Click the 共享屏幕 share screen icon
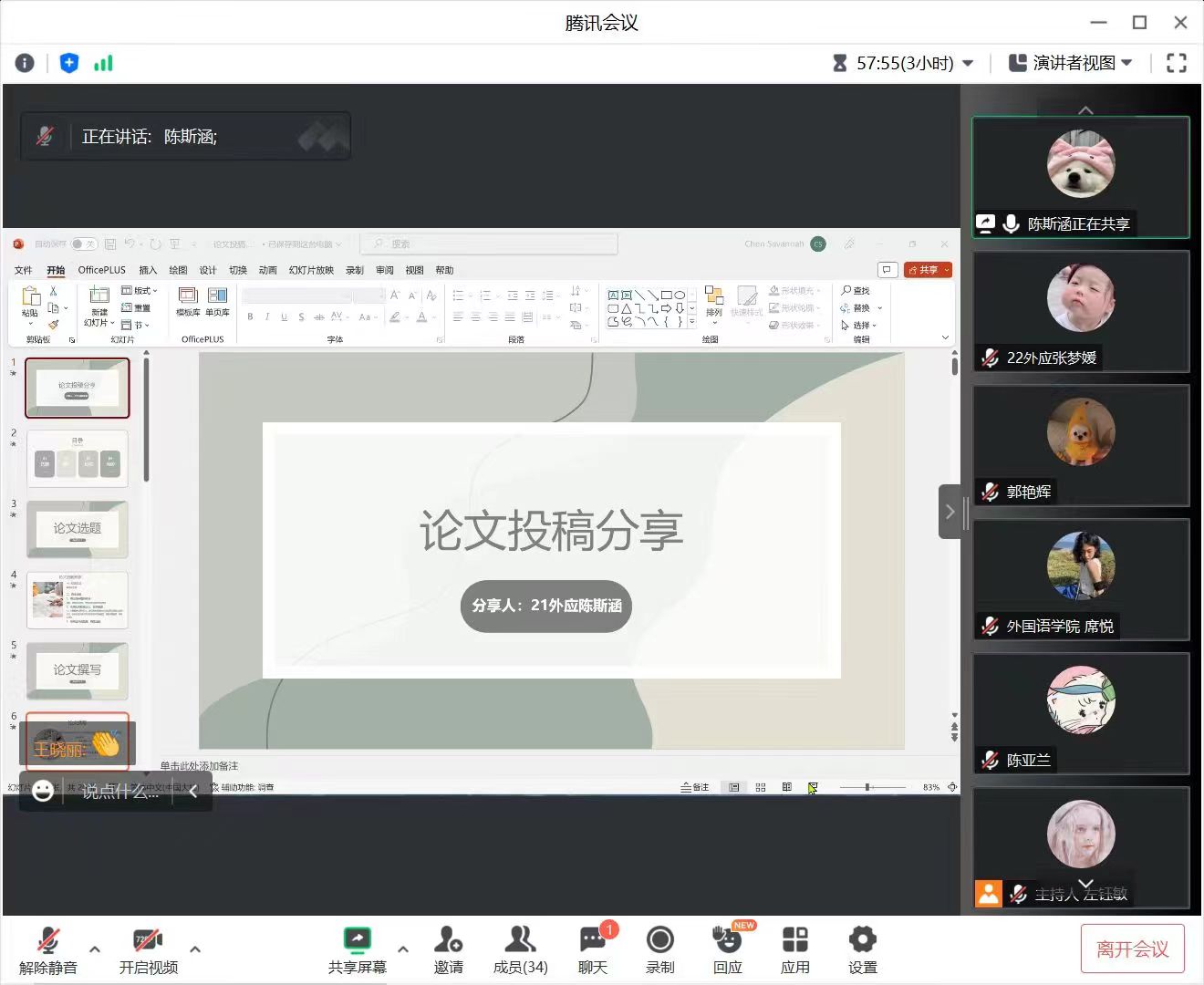Viewport: 1204px width, 985px height. pyautogui.click(x=357, y=949)
